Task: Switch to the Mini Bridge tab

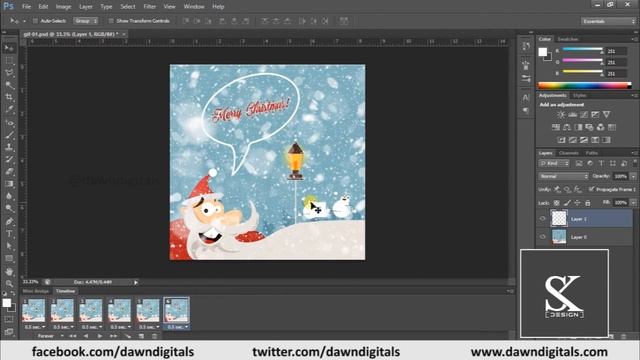Action: point(36,291)
